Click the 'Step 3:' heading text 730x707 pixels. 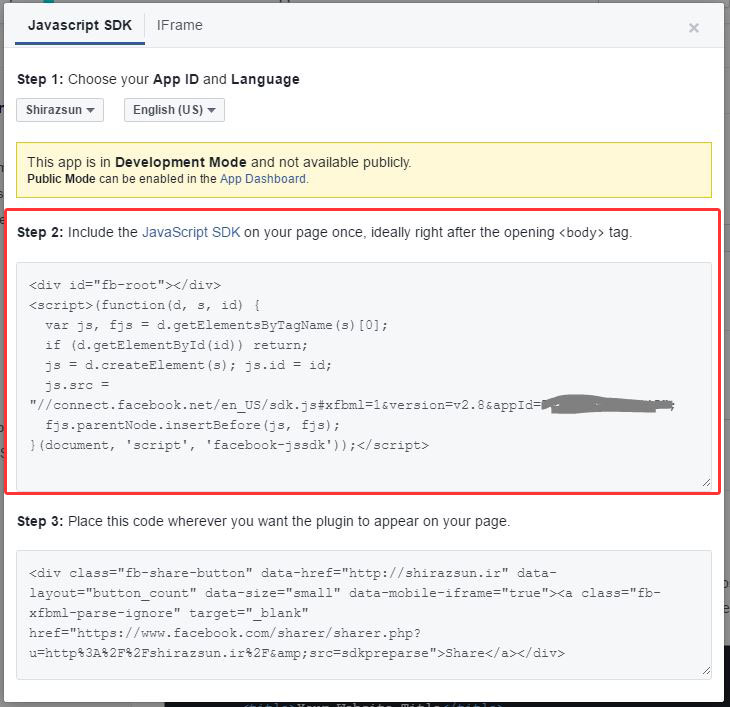[40, 521]
